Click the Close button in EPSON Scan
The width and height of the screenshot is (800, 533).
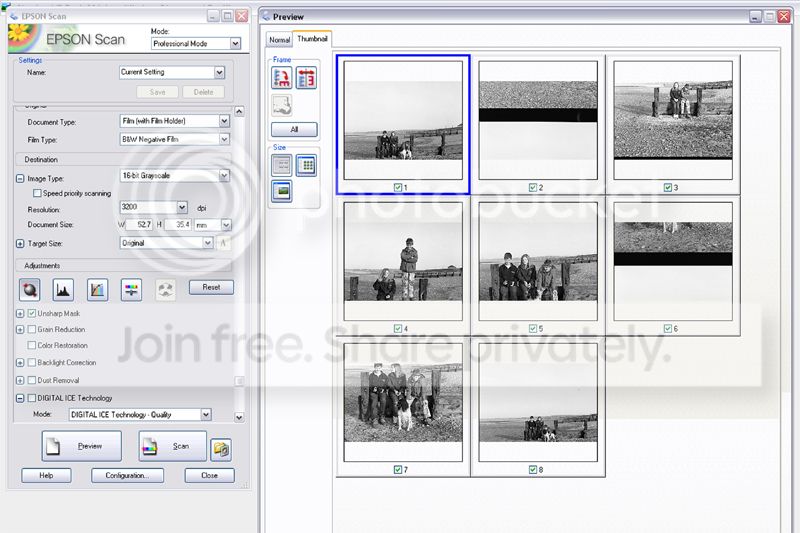click(x=210, y=475)
